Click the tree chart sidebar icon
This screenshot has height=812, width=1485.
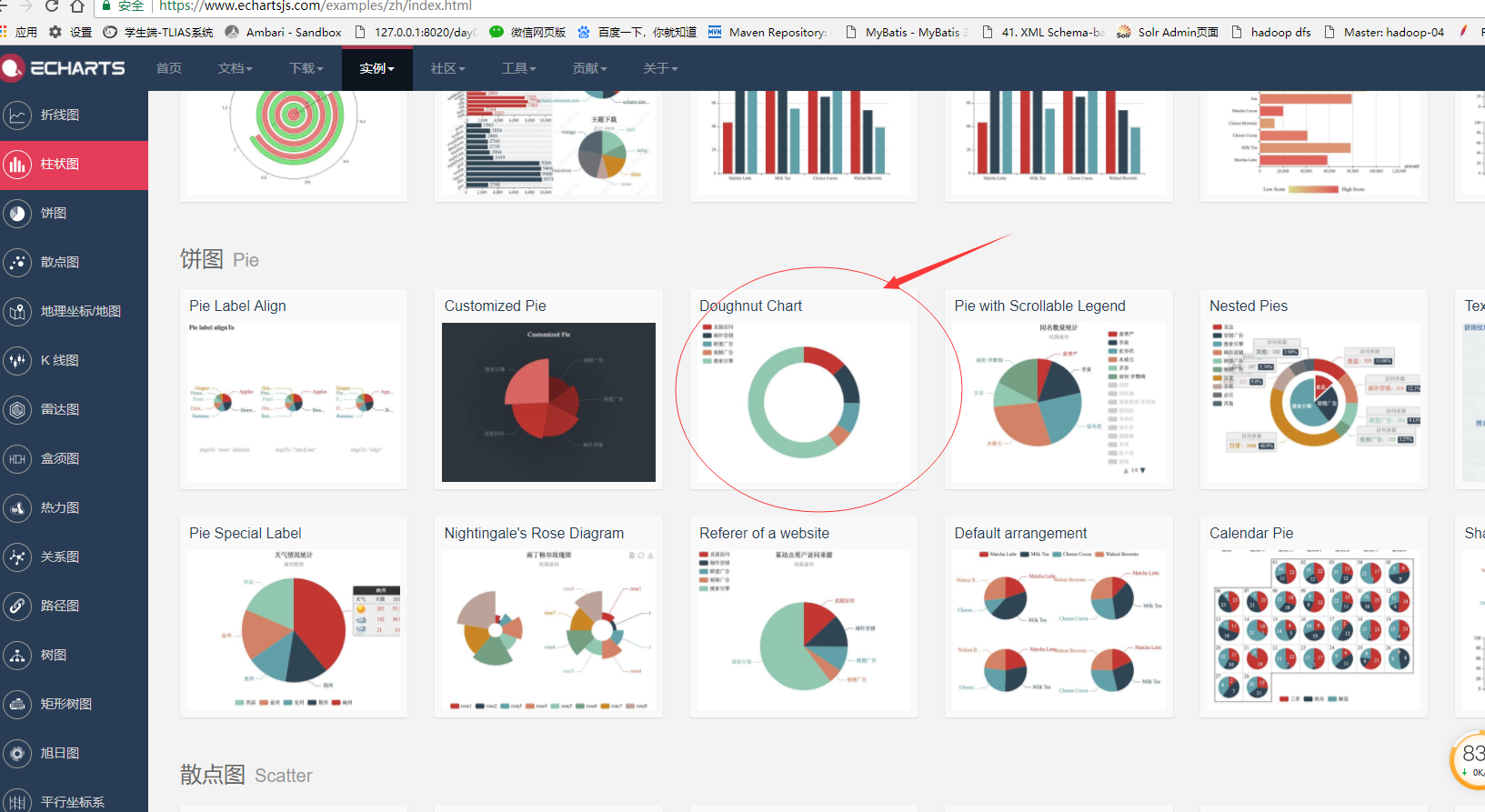point(17,656)
